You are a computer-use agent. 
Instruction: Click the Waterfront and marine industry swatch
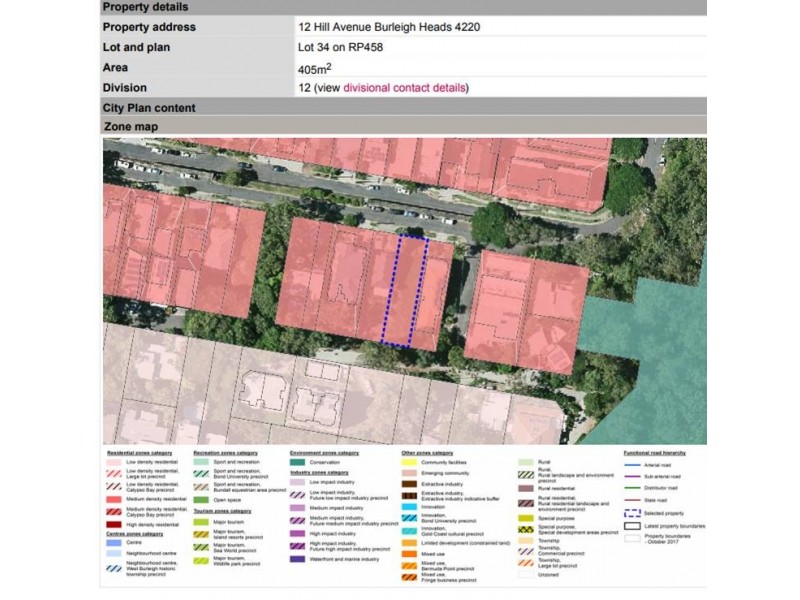tap(297, 559)
